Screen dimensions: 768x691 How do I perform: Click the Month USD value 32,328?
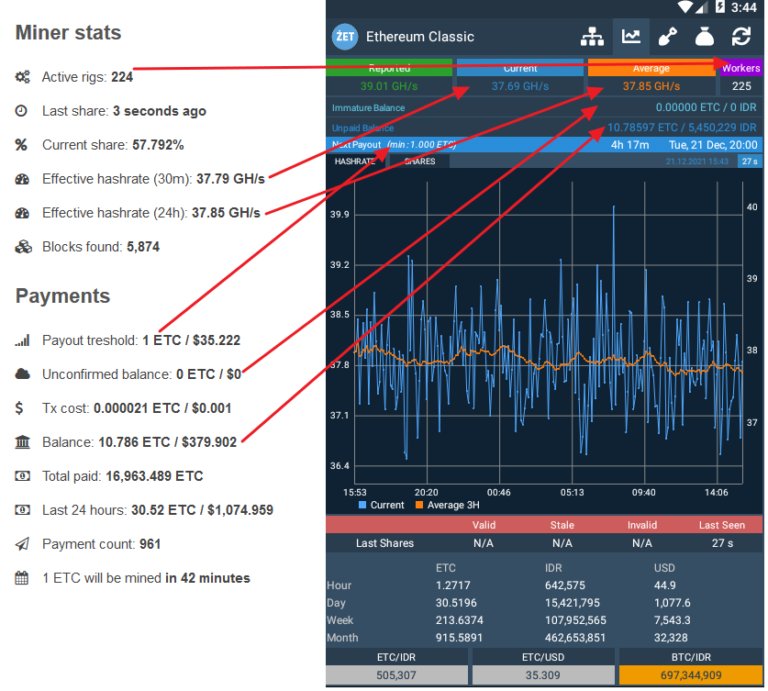(x=671, y=638)
